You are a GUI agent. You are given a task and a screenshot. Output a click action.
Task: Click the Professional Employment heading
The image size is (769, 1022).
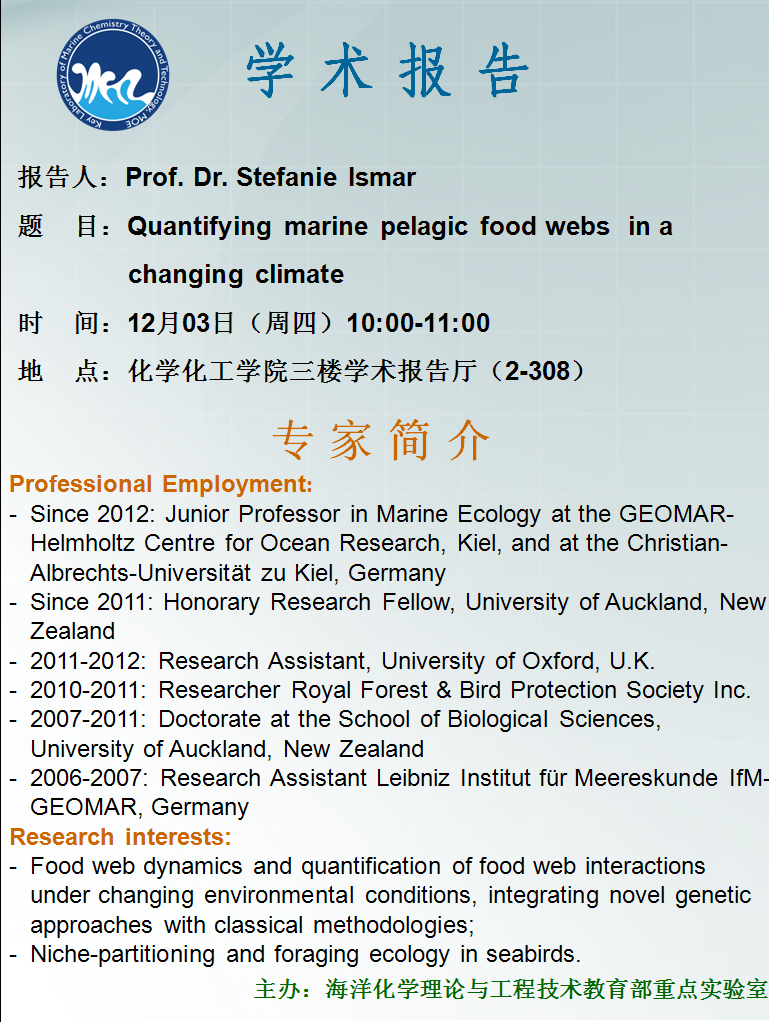(161, 485)
